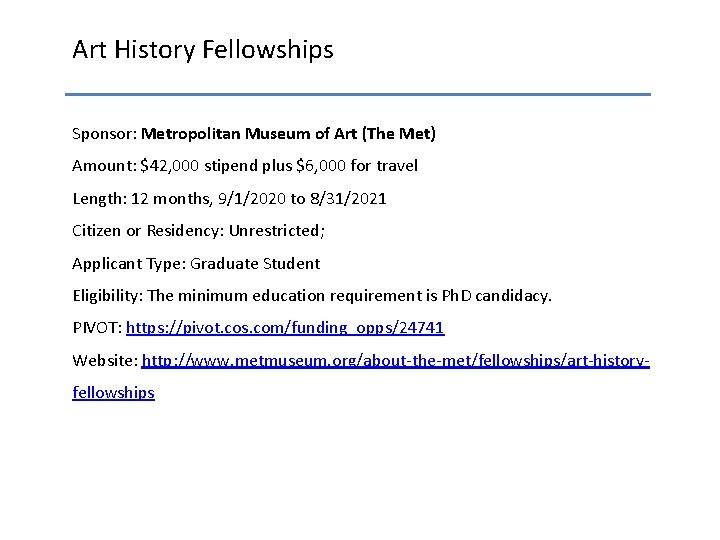The width and height of the screenshot is (720, 540).
Task: Open the PIVOT funding opportunity link
Action: [293, 327]
